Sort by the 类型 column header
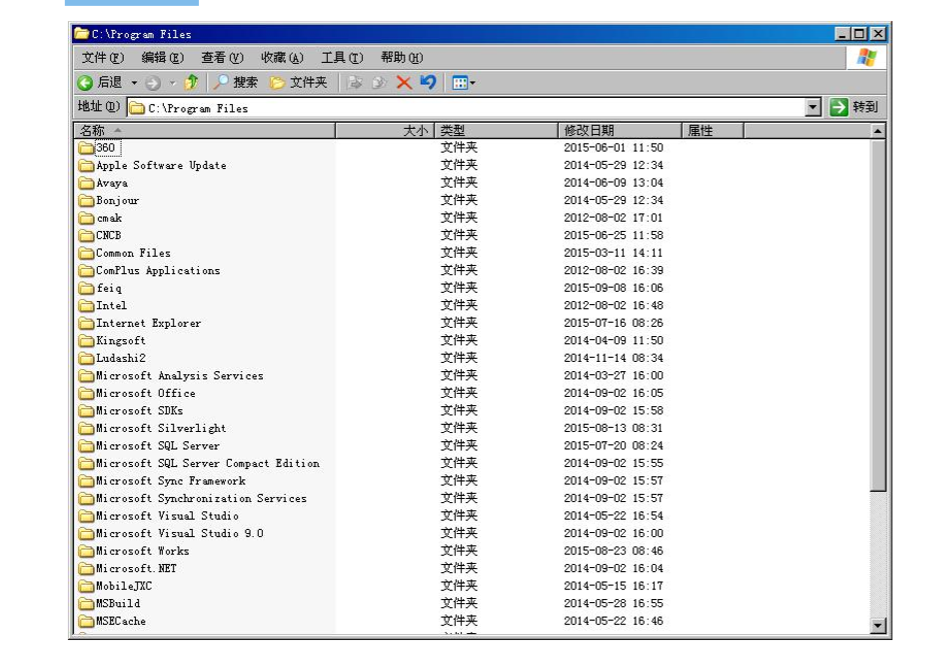The height and width of the screenshot is (648, 947). (x=496, y=130)
